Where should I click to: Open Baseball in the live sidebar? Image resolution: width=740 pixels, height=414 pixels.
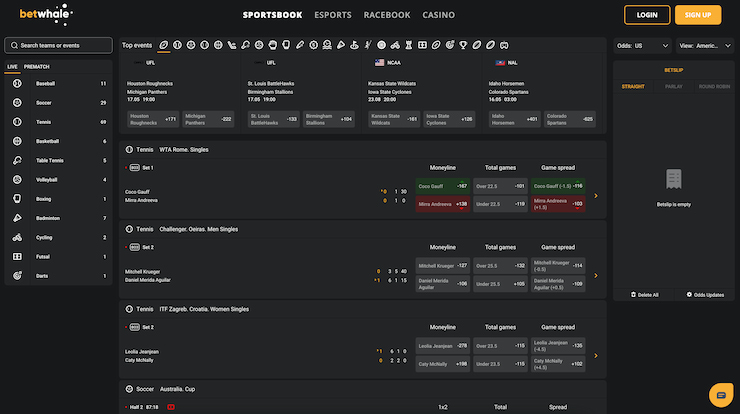pyautogui.click(x=59, y=84)
